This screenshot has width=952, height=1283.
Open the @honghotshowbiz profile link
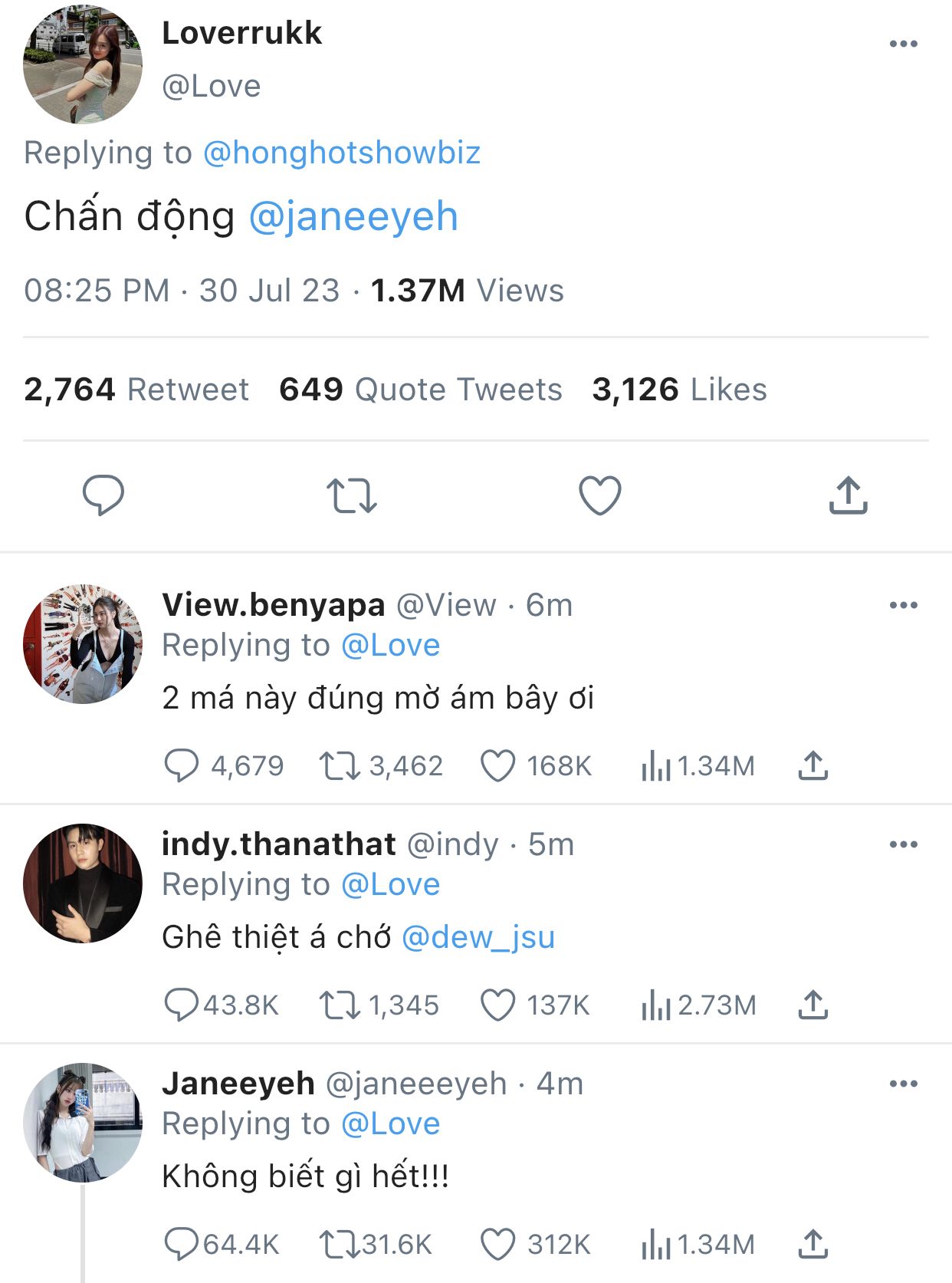point(342,153)
